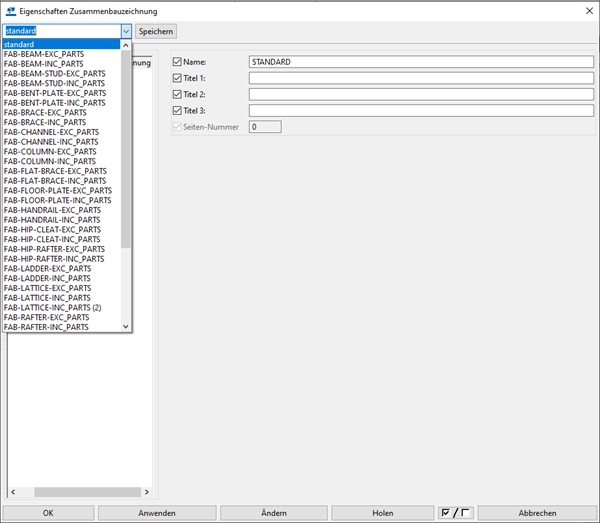Toggle the Titel 2 checkbox

tap(177, 94)
